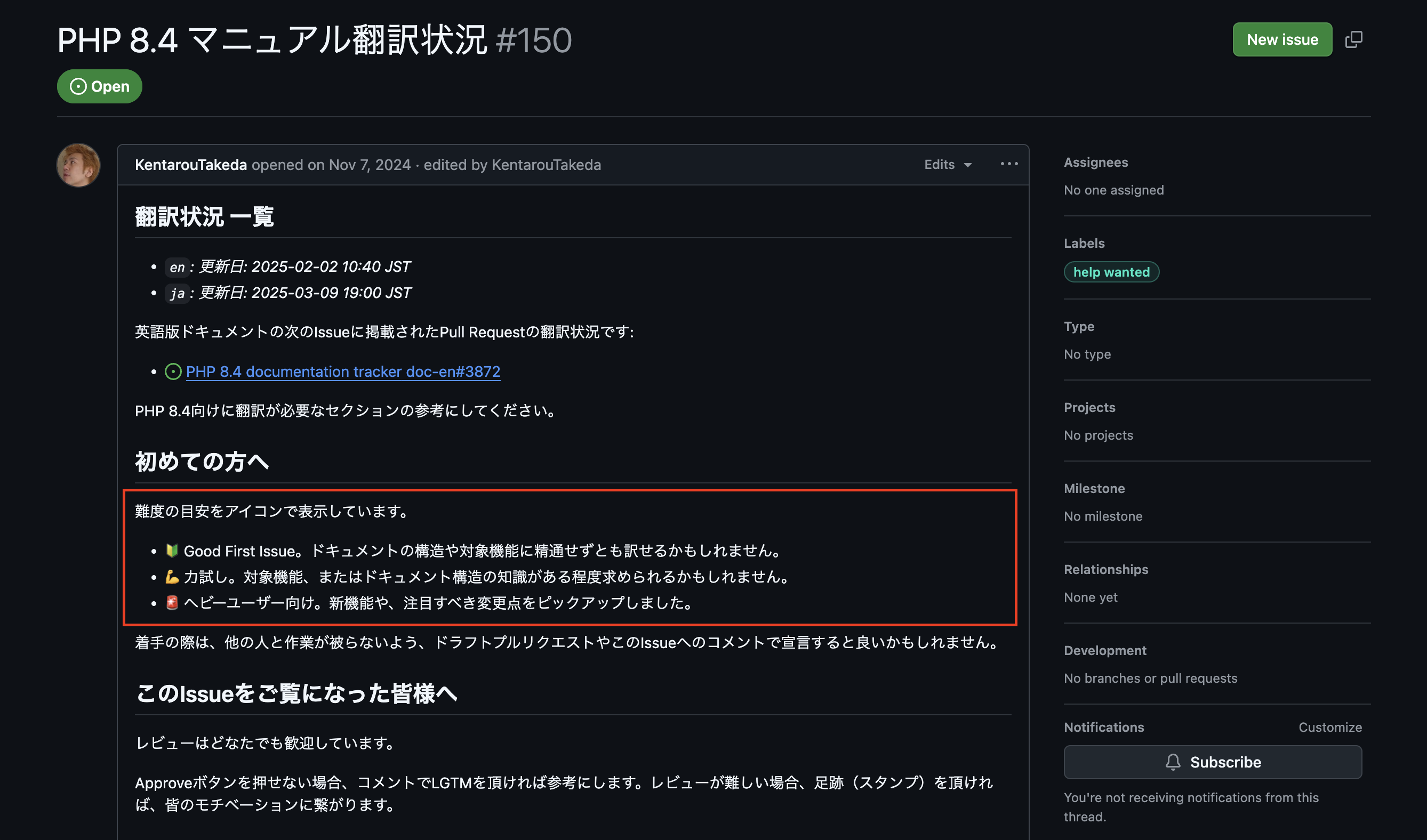Image resolution: width=1427 pixels, height=840 pixels.
Task: Open KentarouTakeda's avatar profile picture
Action: (x=78, y=165)
